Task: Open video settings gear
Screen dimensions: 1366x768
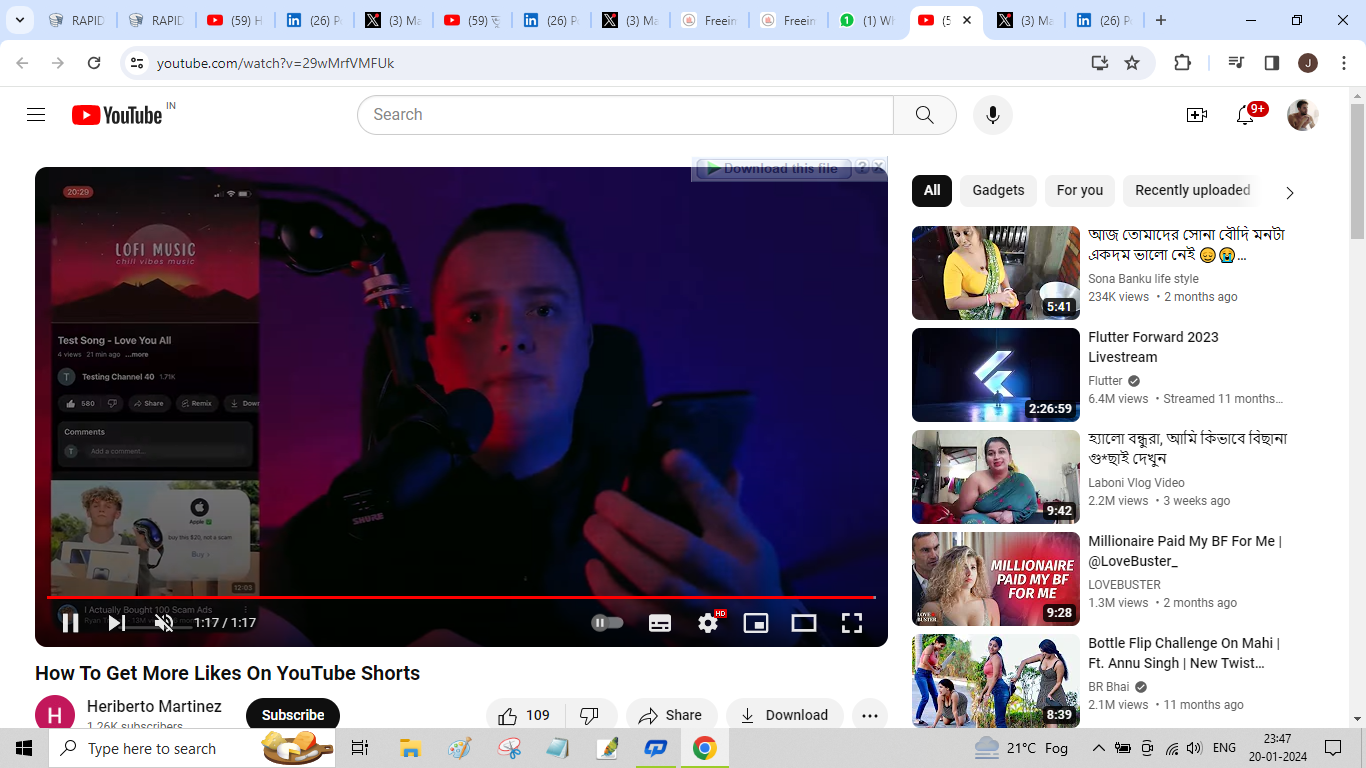Action: click(708, 623)
